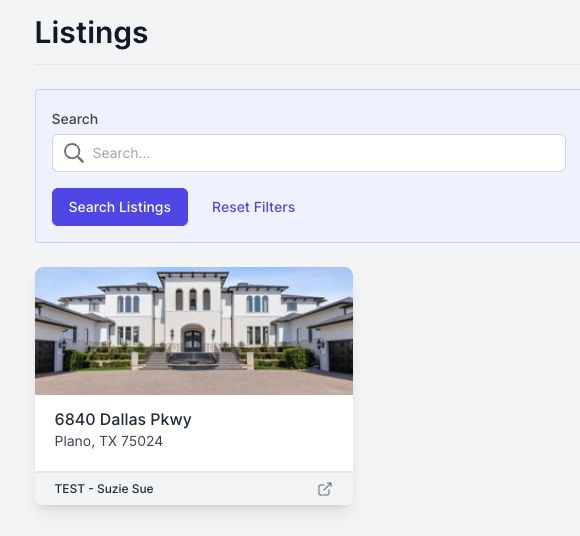
Task: Click the Listings page heading
Action: click(x=91, y=33)
